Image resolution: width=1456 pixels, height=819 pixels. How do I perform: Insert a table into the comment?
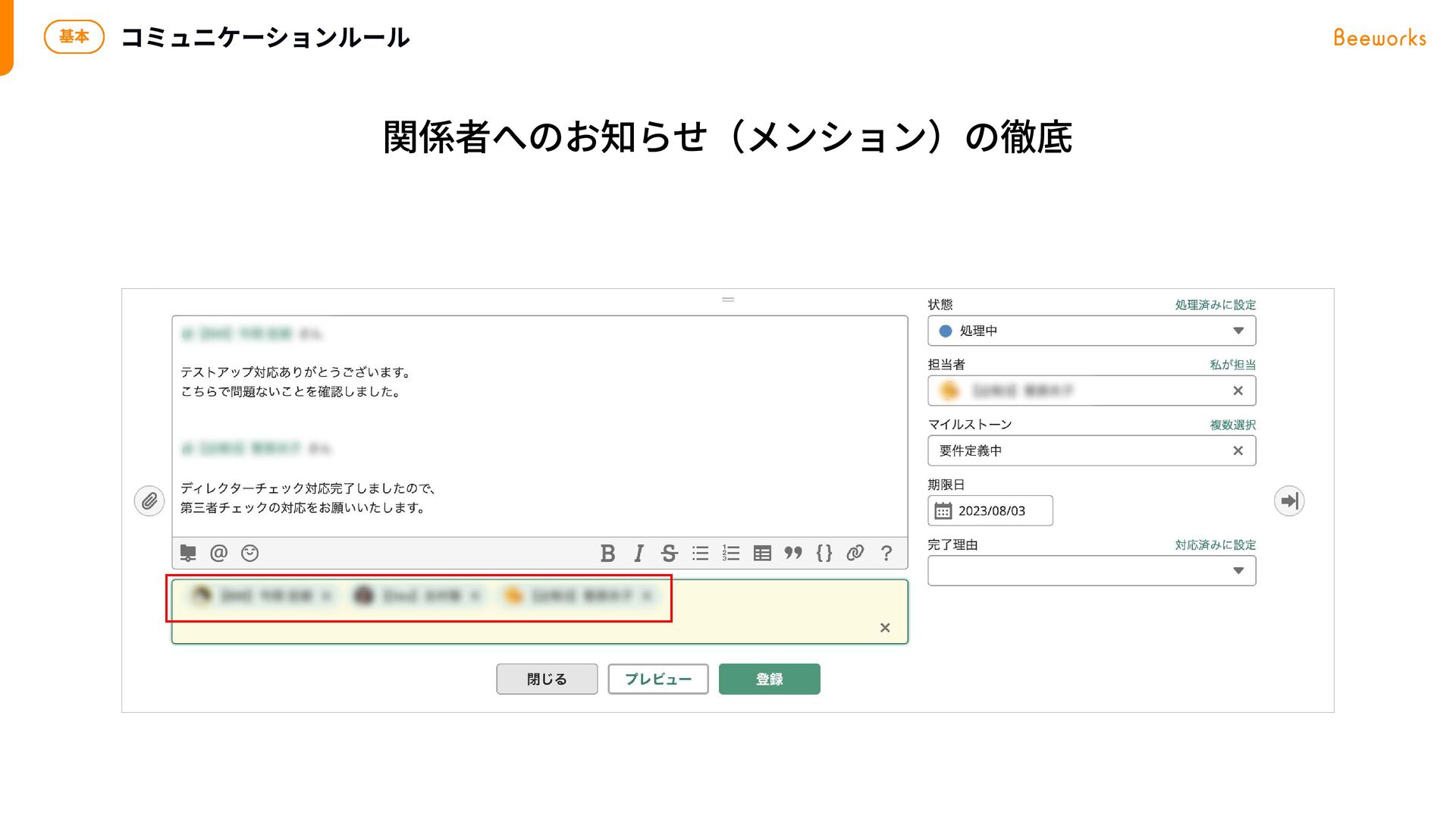coord(762,553)
